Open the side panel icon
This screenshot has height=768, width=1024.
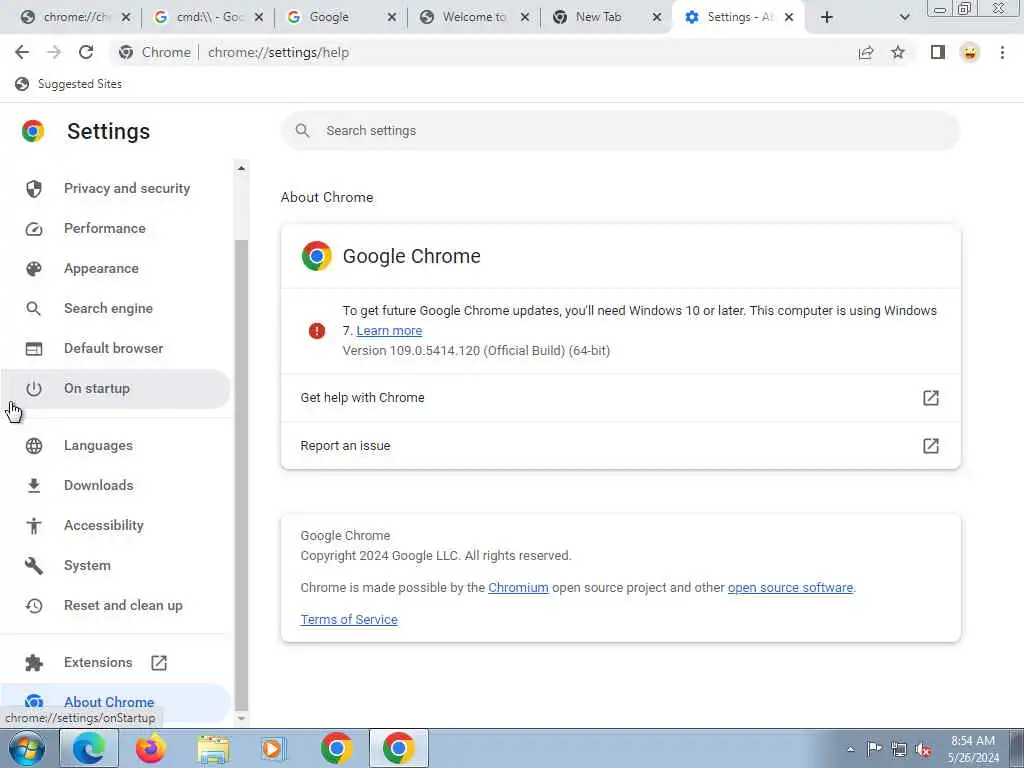tap(938, 52)
